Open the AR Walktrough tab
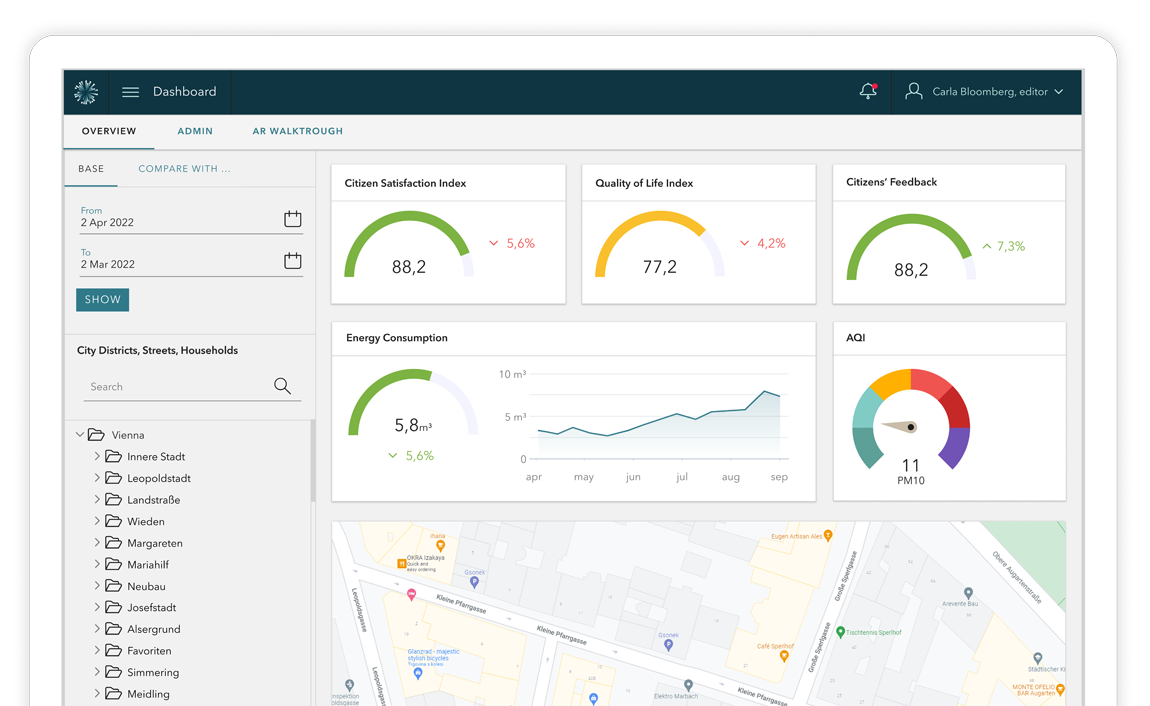This screenshot has width=1150, height=706. tap(298, 131)
